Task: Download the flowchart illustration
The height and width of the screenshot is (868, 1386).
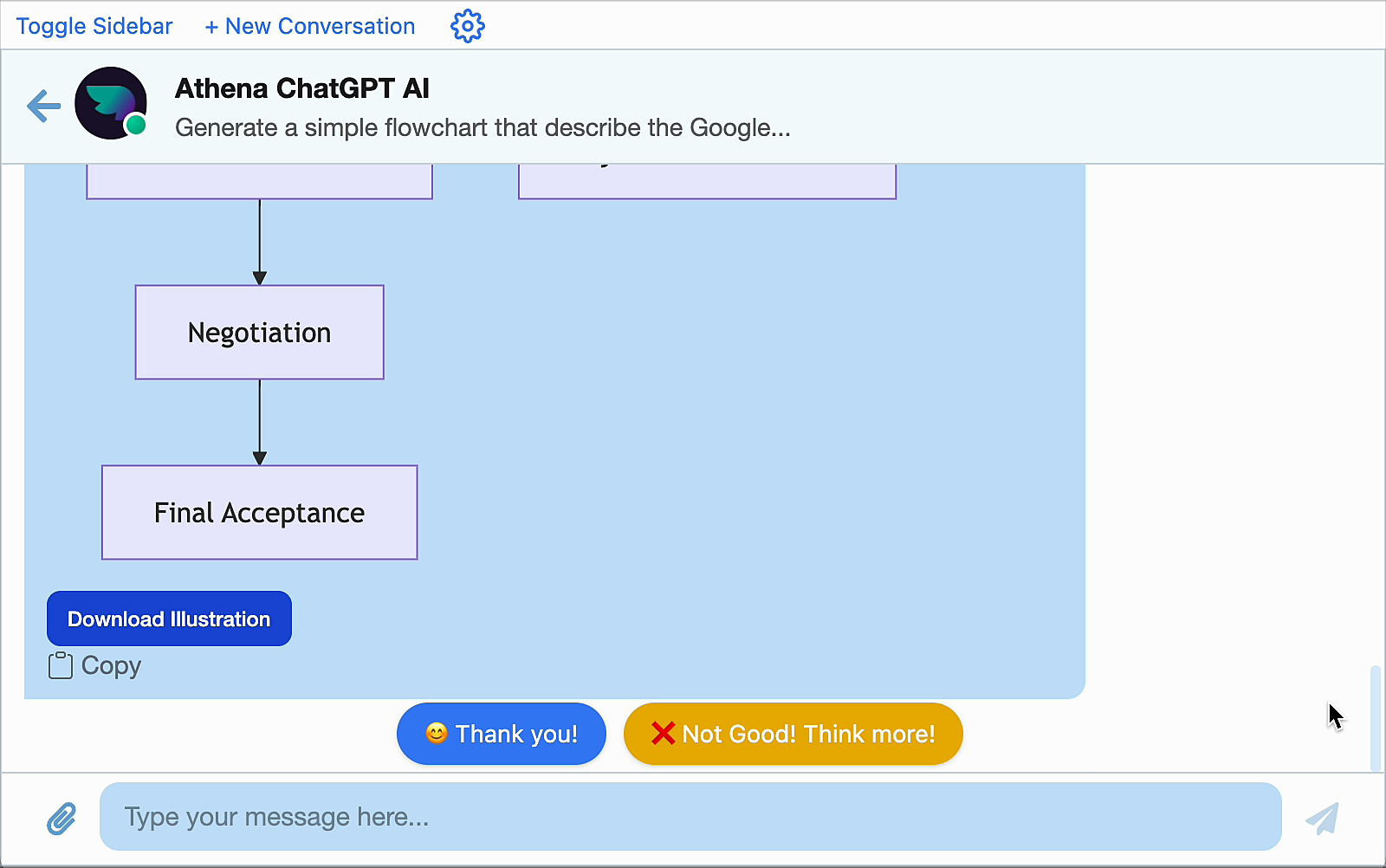Action: tap(169, 619)
